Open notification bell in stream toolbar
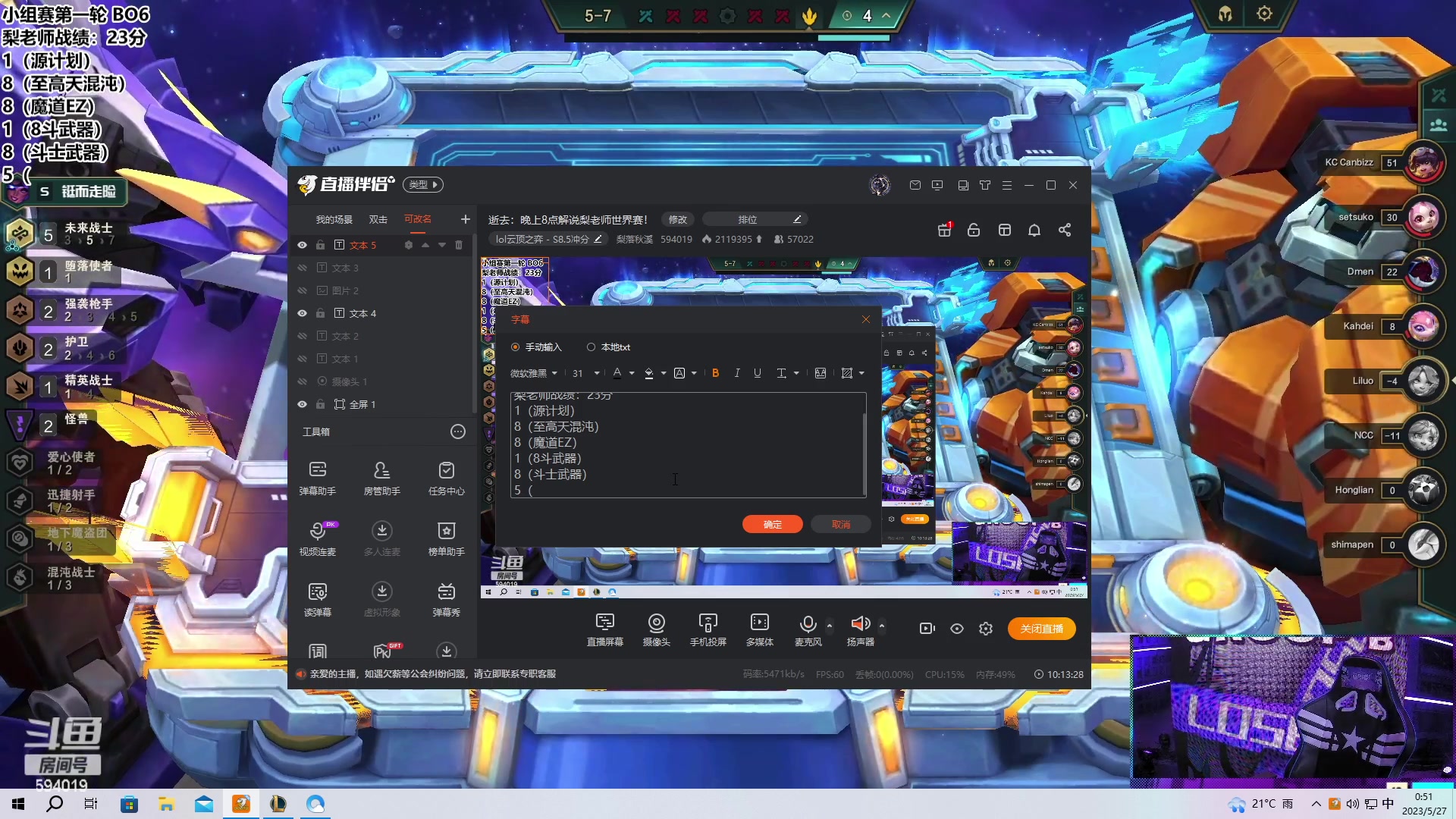 pos(1034,230)
